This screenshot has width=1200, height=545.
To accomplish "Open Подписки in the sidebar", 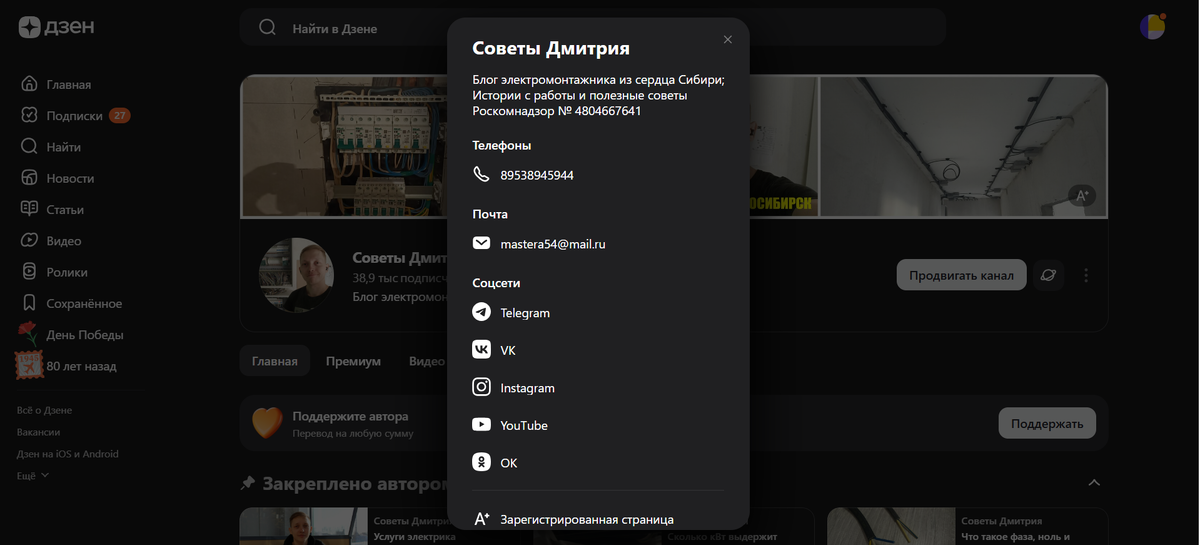I will pyautogui.click(x=75, y=116).
